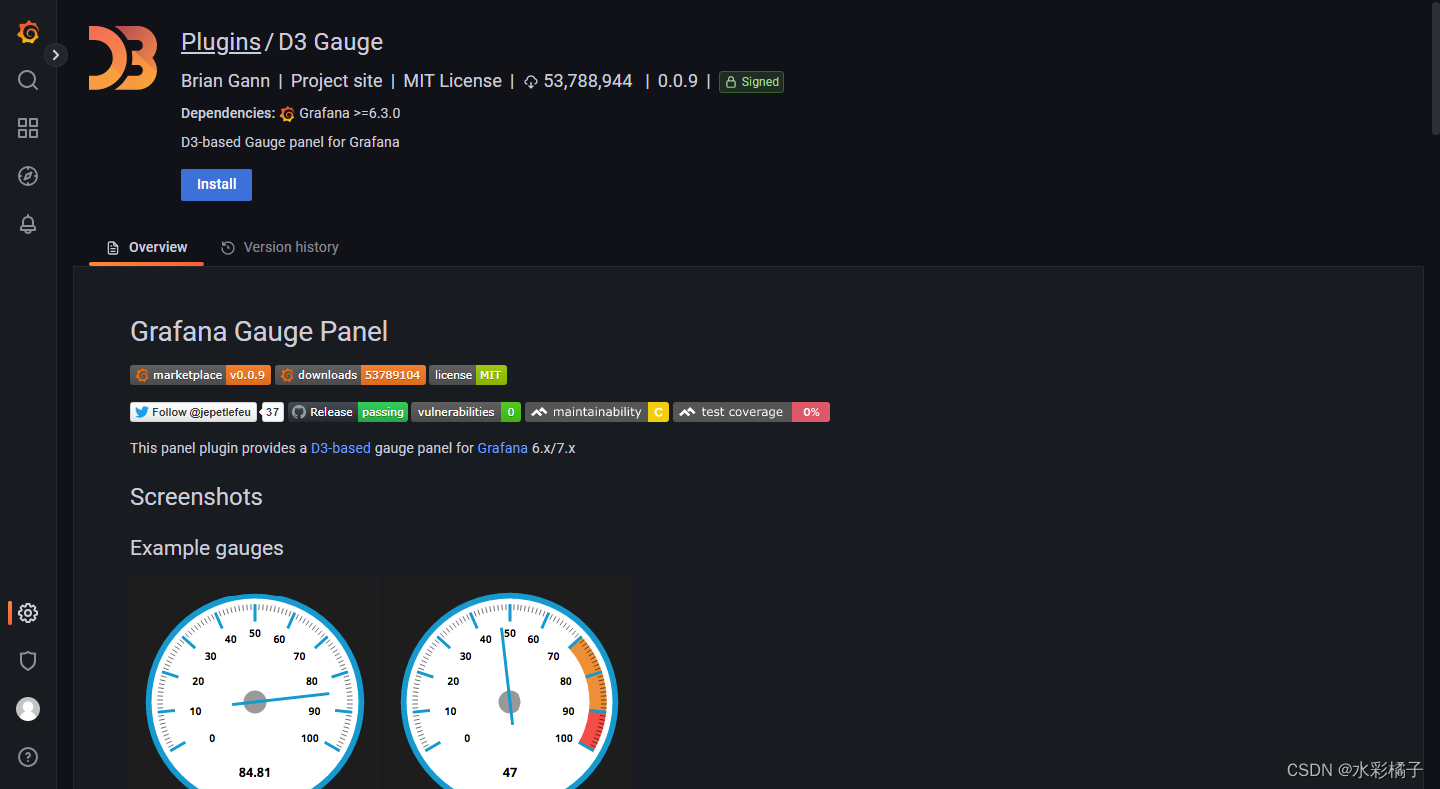Click Follow @jepetlefeu Twitter badge
The height and width of the screenshot is (789, 1440).
193,412
